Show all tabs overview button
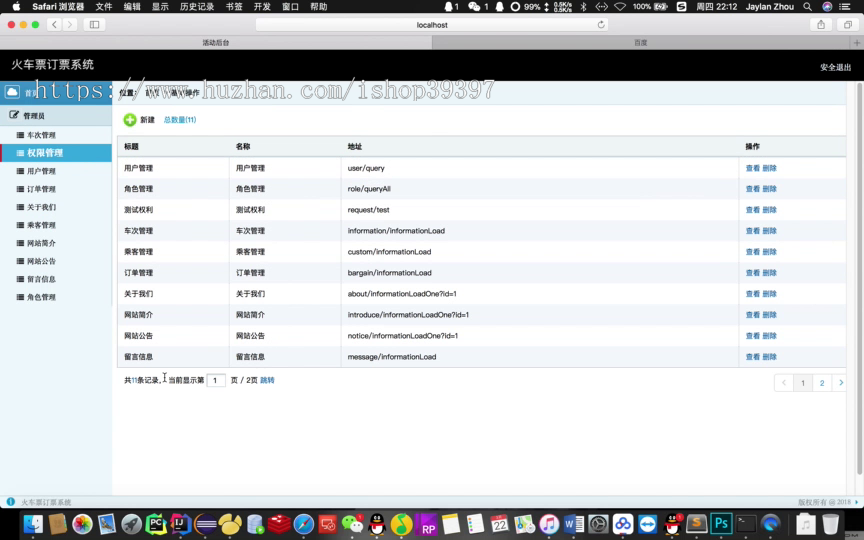The height and width of the screenshot is (540, 864). click(847, 24)
